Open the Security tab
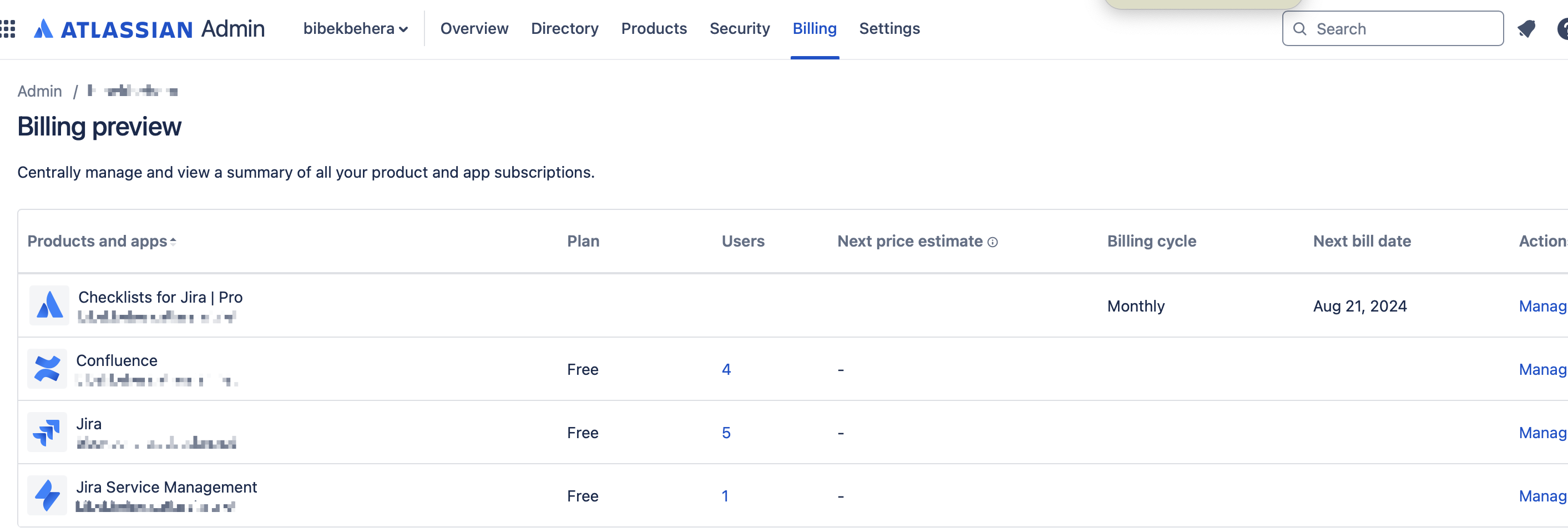Viewport: 1568px width, 532px height. coord(740,29)
